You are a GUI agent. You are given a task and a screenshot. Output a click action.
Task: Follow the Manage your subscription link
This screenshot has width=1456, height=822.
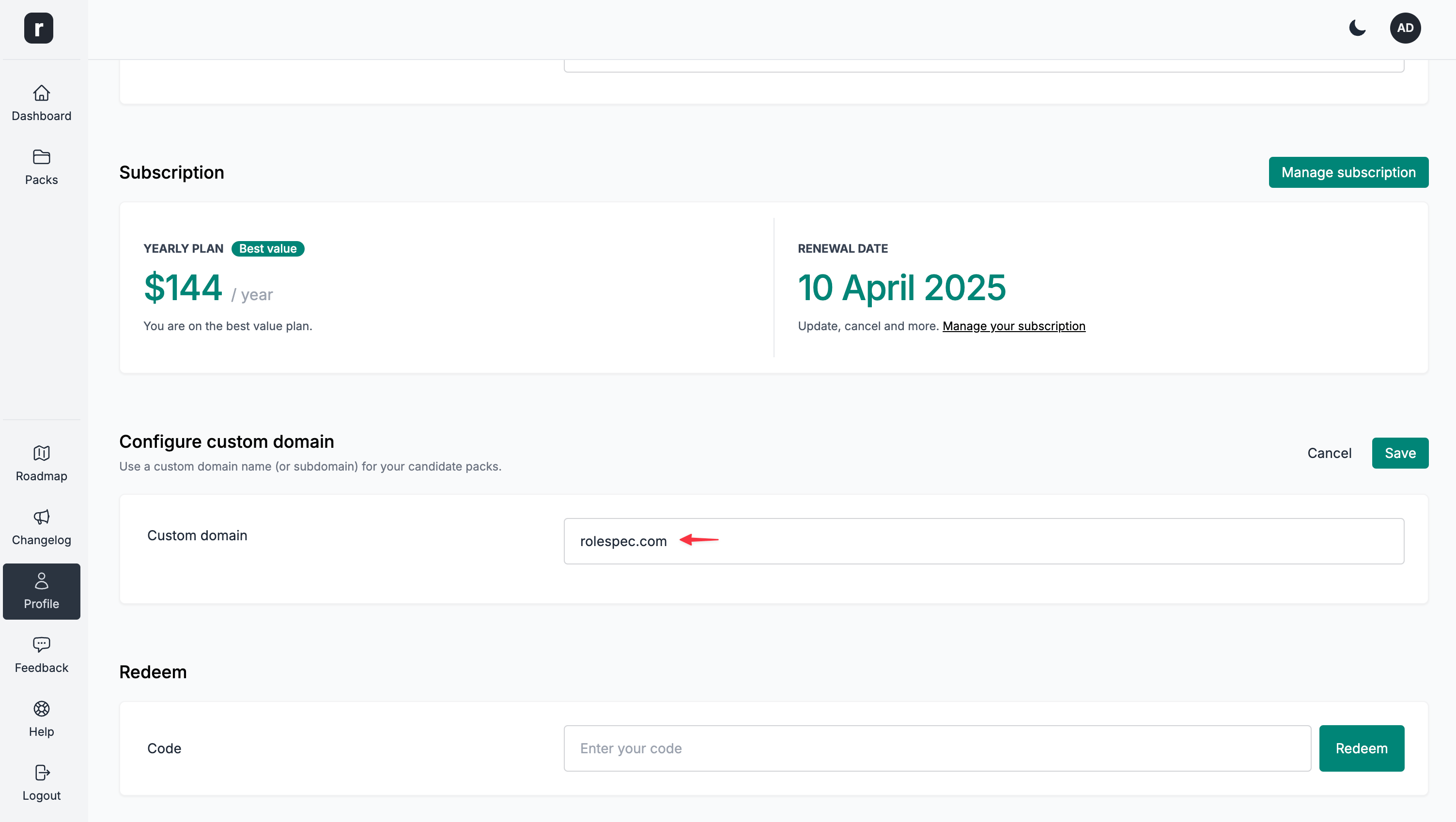pos(1013,326)
